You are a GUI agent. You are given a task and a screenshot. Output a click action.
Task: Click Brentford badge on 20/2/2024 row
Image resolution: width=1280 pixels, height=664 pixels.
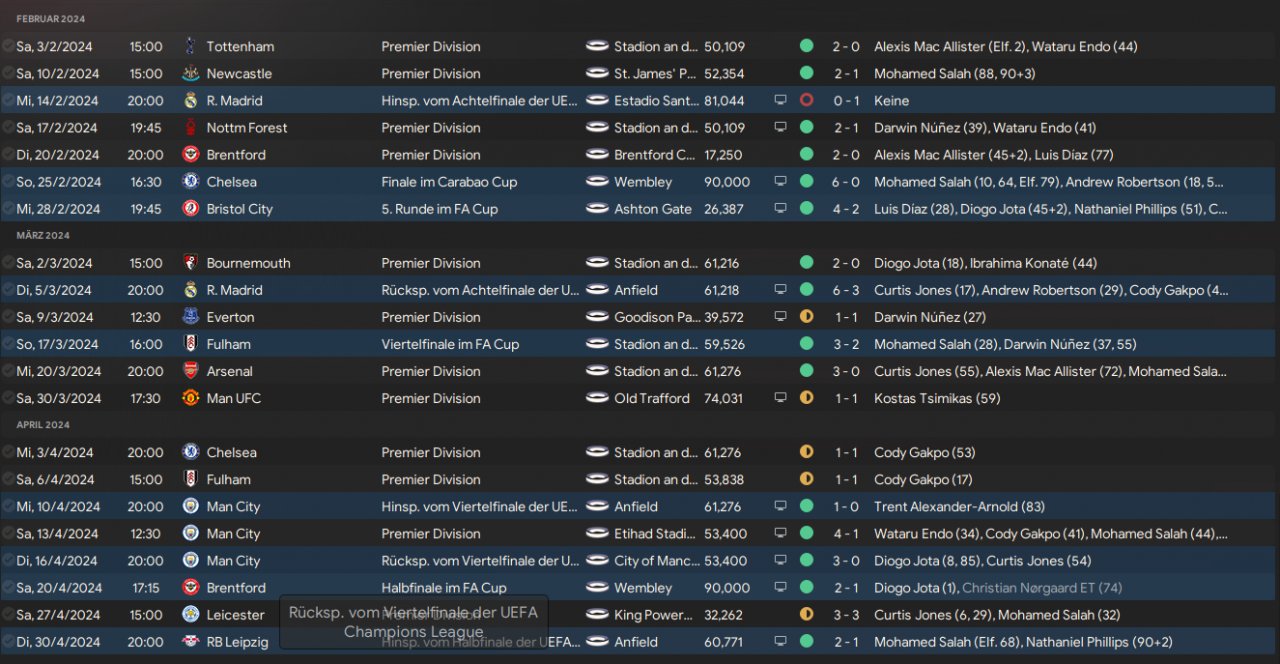191,154
